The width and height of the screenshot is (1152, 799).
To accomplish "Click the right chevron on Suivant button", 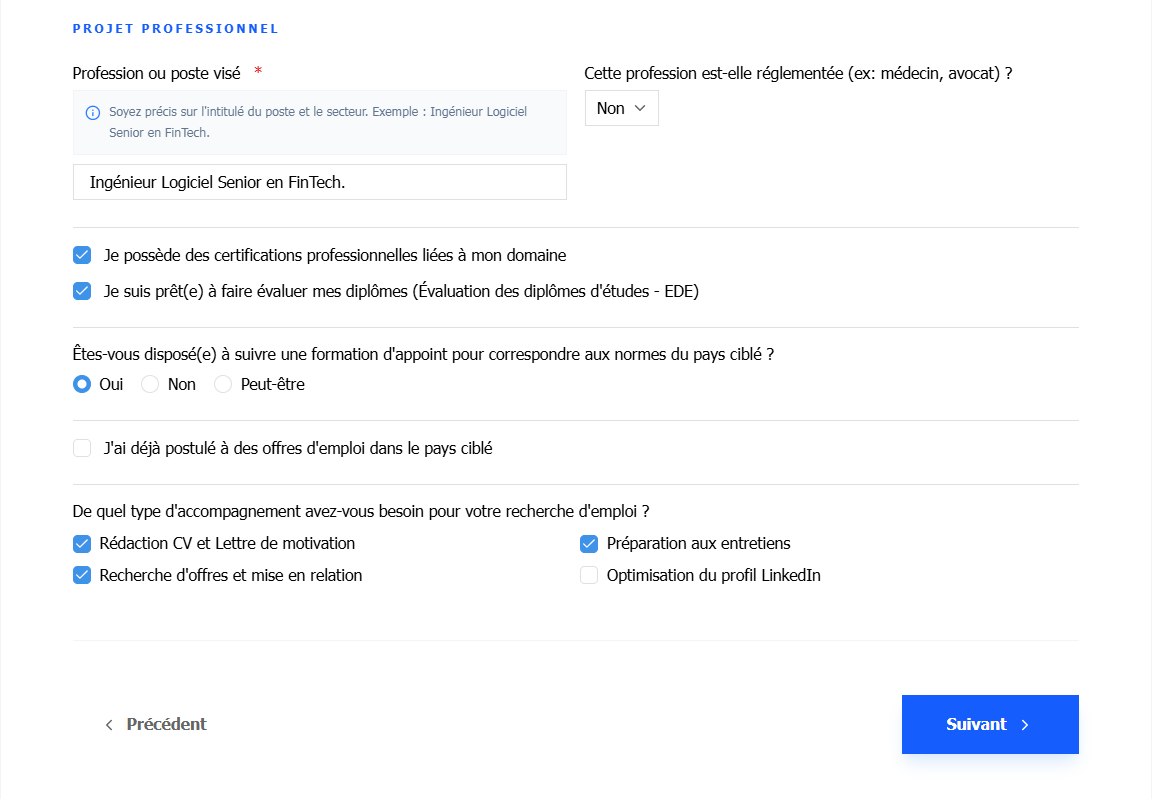I will point(1025,725).
